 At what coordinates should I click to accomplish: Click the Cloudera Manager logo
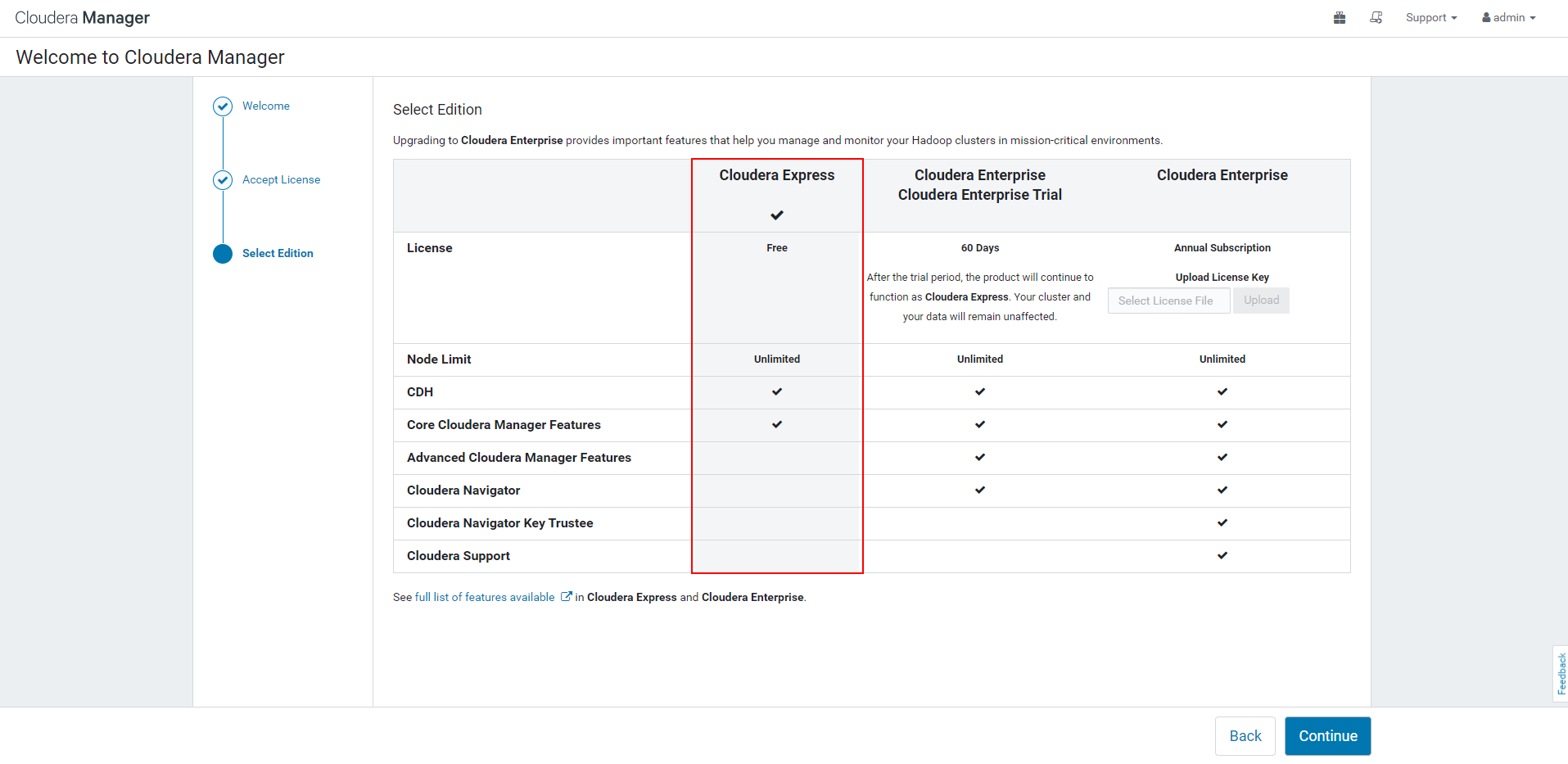coord(83,18)
